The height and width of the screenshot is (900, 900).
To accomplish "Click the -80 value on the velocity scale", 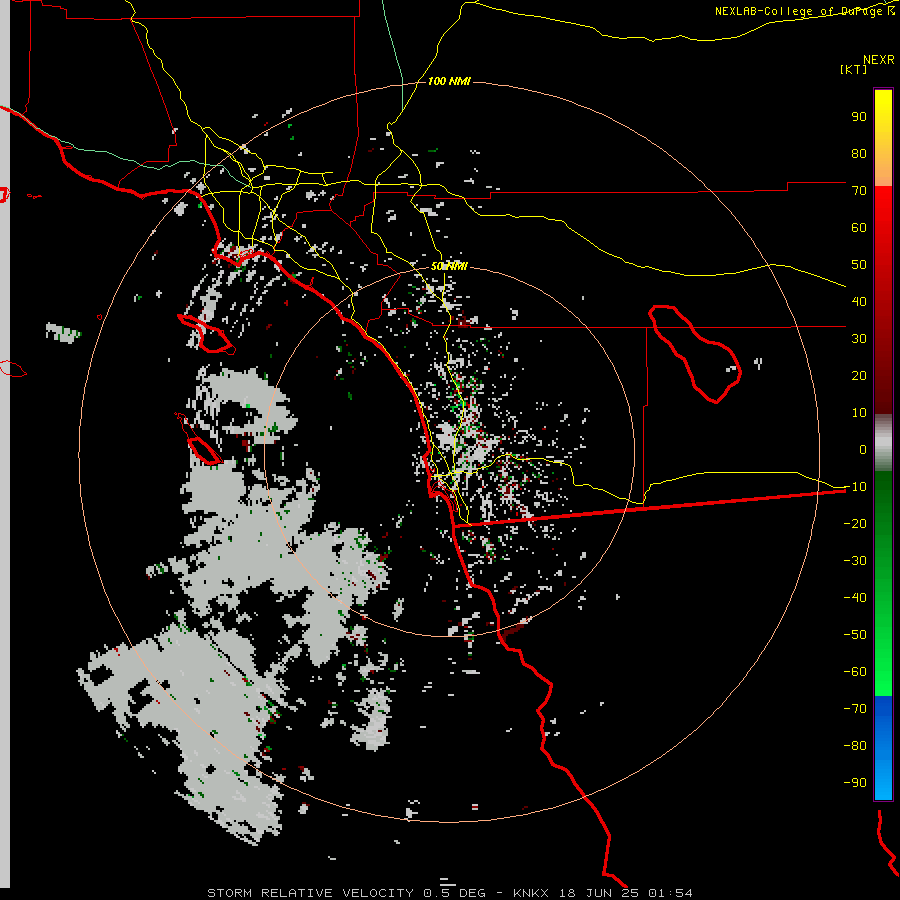I will coord(855,746).
